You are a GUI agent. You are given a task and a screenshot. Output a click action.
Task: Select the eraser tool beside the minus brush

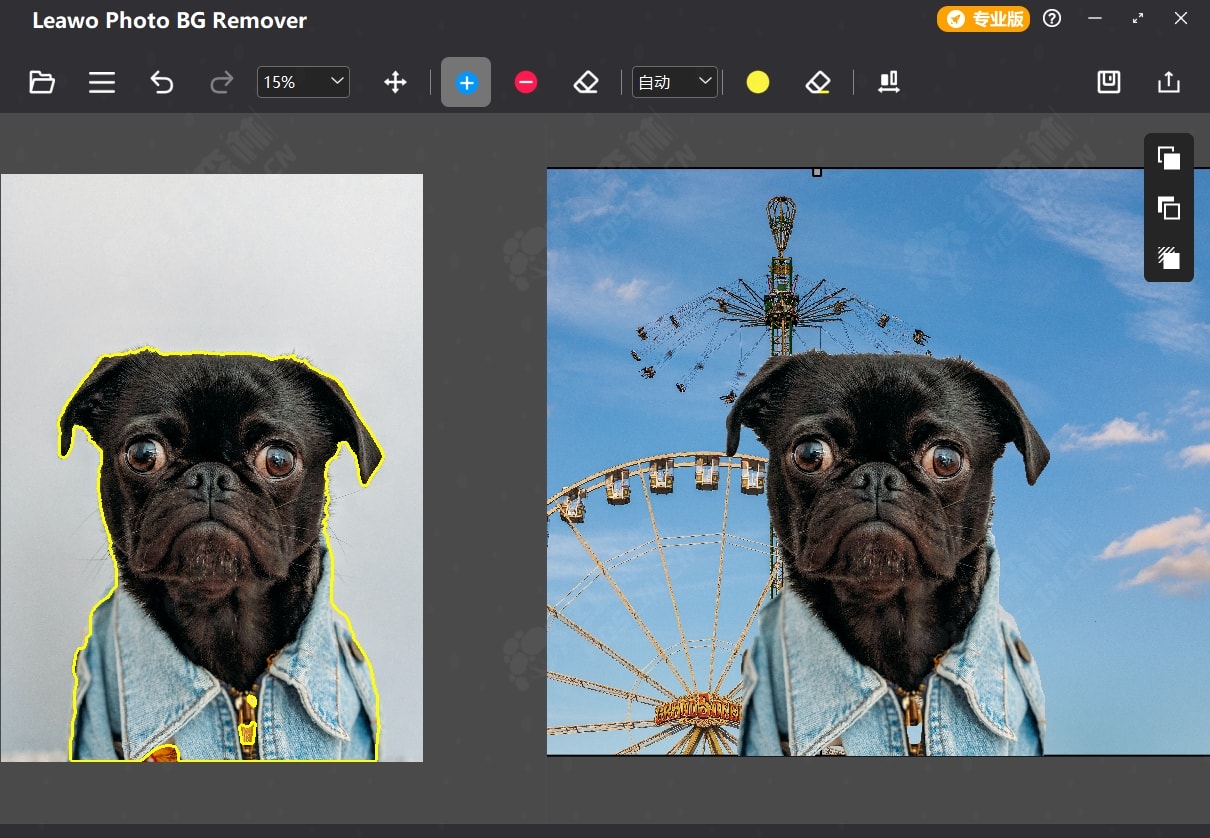(586, 82)
